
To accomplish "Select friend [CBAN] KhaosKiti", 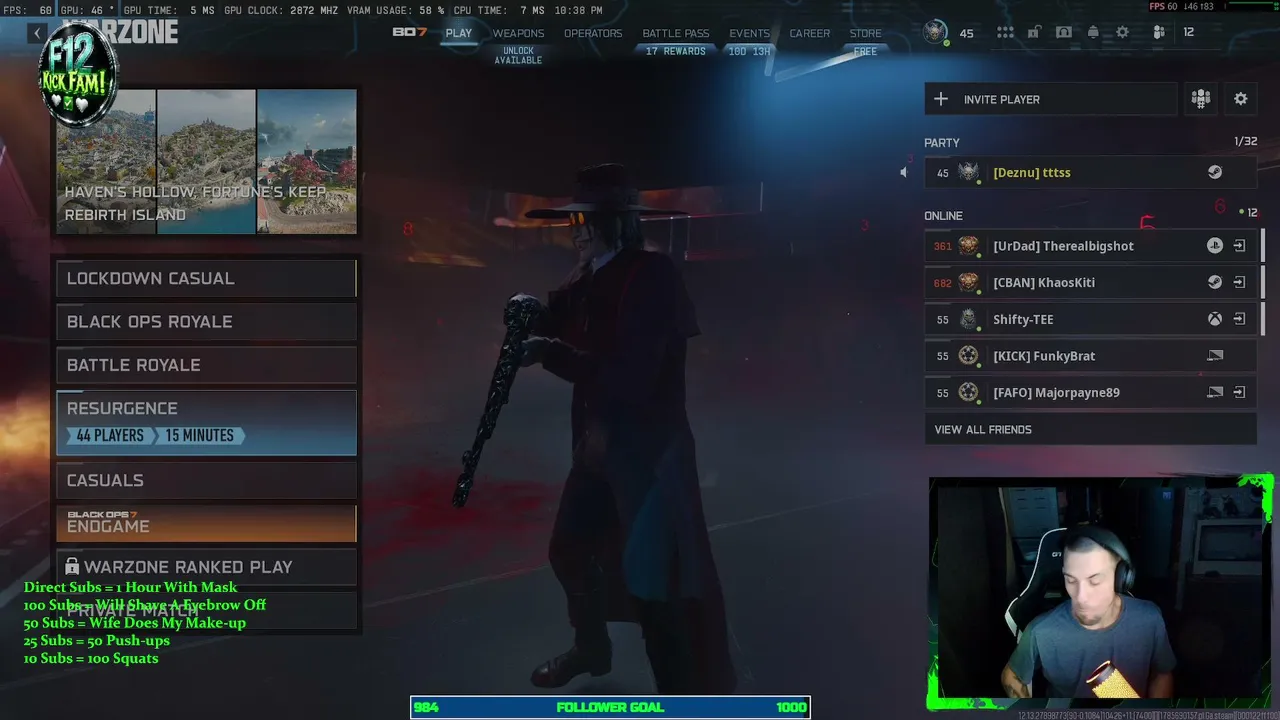I will (x=1090, y=282).
